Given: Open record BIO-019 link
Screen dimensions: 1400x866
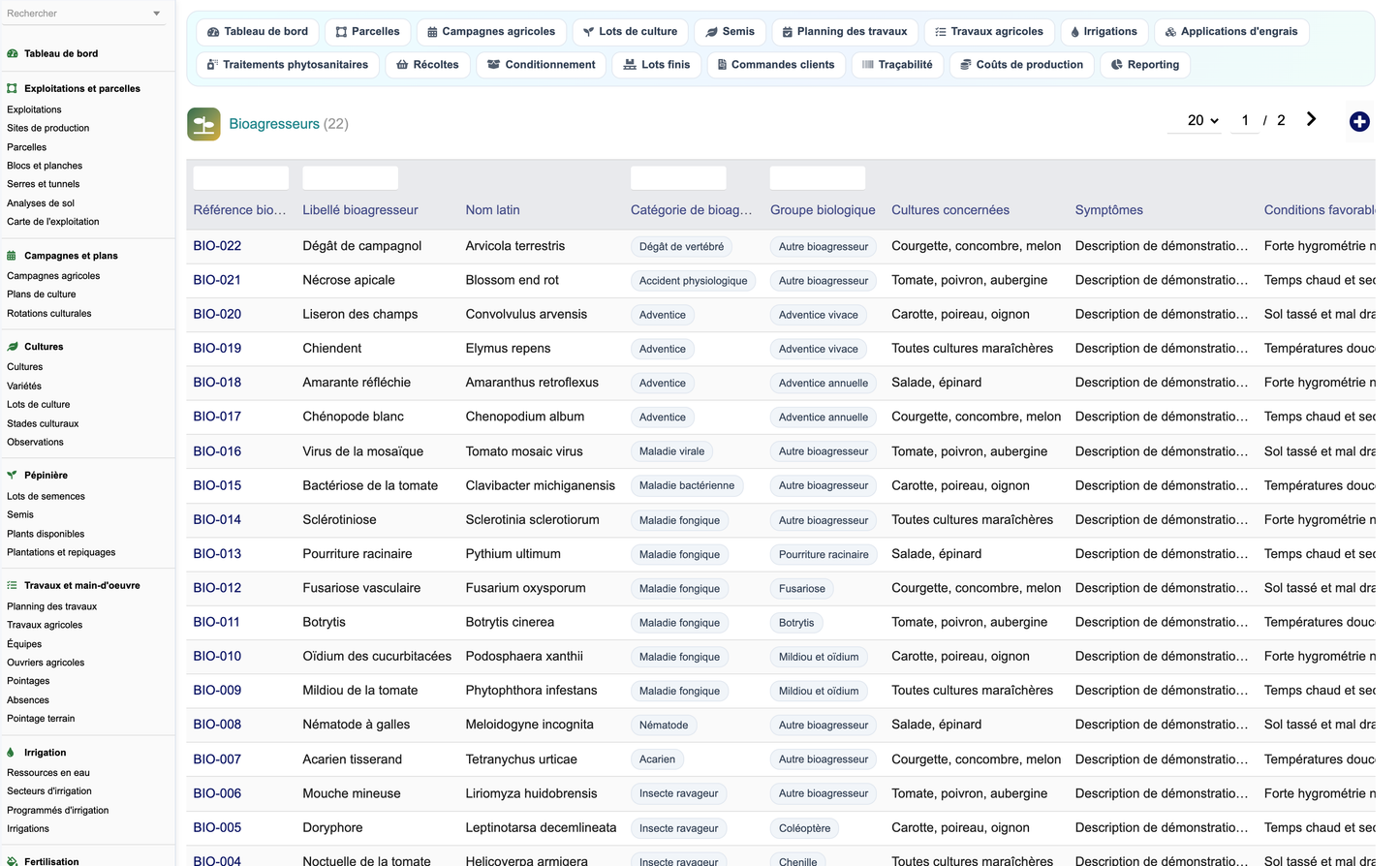Looking at the screenshot, I should click(217, 349).
